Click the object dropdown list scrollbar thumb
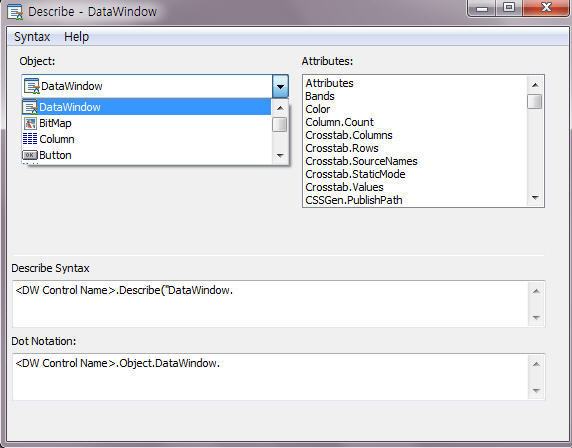Screen dimensions: 572x448 (280, 124)
